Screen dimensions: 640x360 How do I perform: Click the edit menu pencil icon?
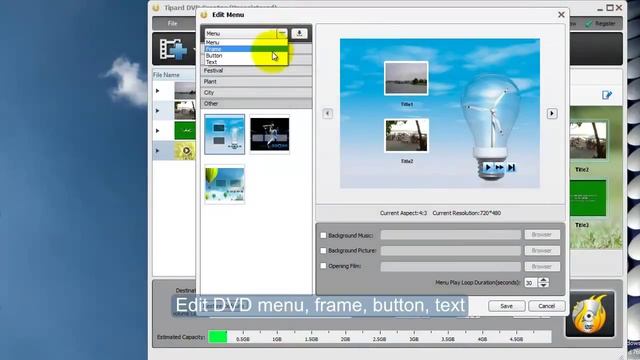(x=607, y=95)
